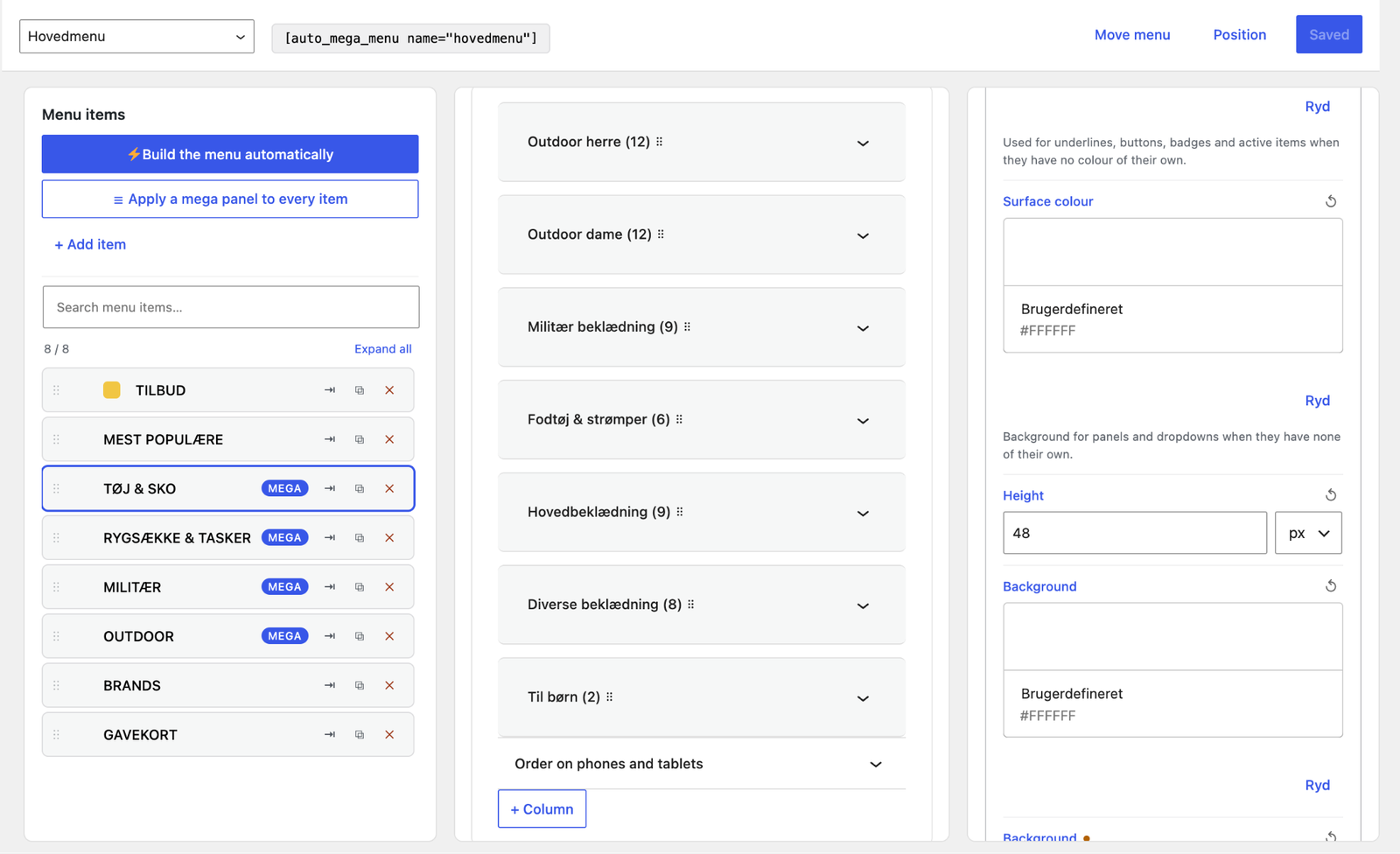Click Build the menu automatically
The image size is (1400, 854).
coord(230,154)
